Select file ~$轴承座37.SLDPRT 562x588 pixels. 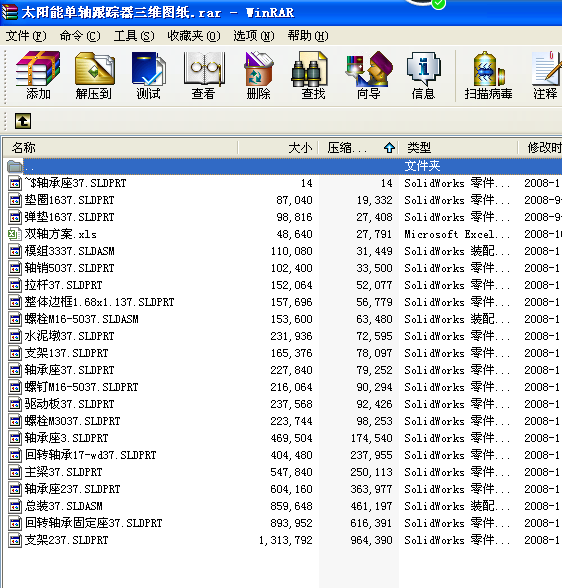point(75,183)
